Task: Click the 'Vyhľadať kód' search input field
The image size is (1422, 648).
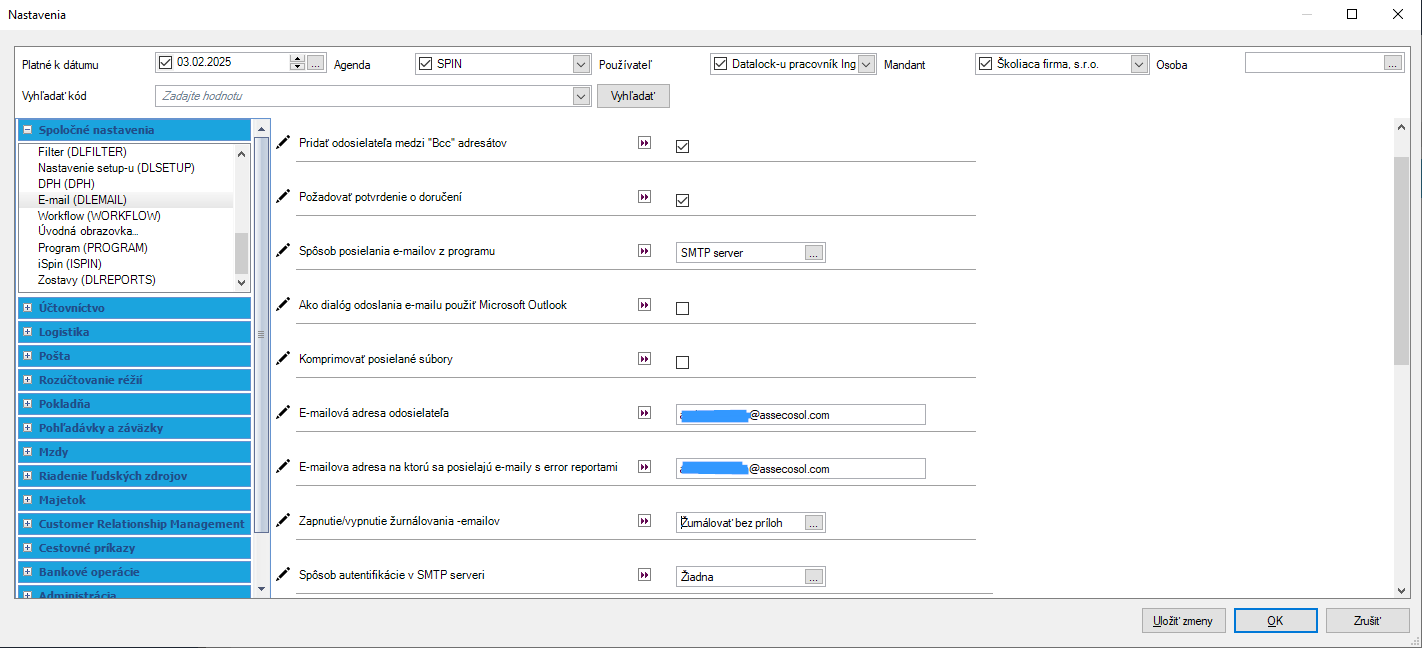Action: (x=364, y=96)
